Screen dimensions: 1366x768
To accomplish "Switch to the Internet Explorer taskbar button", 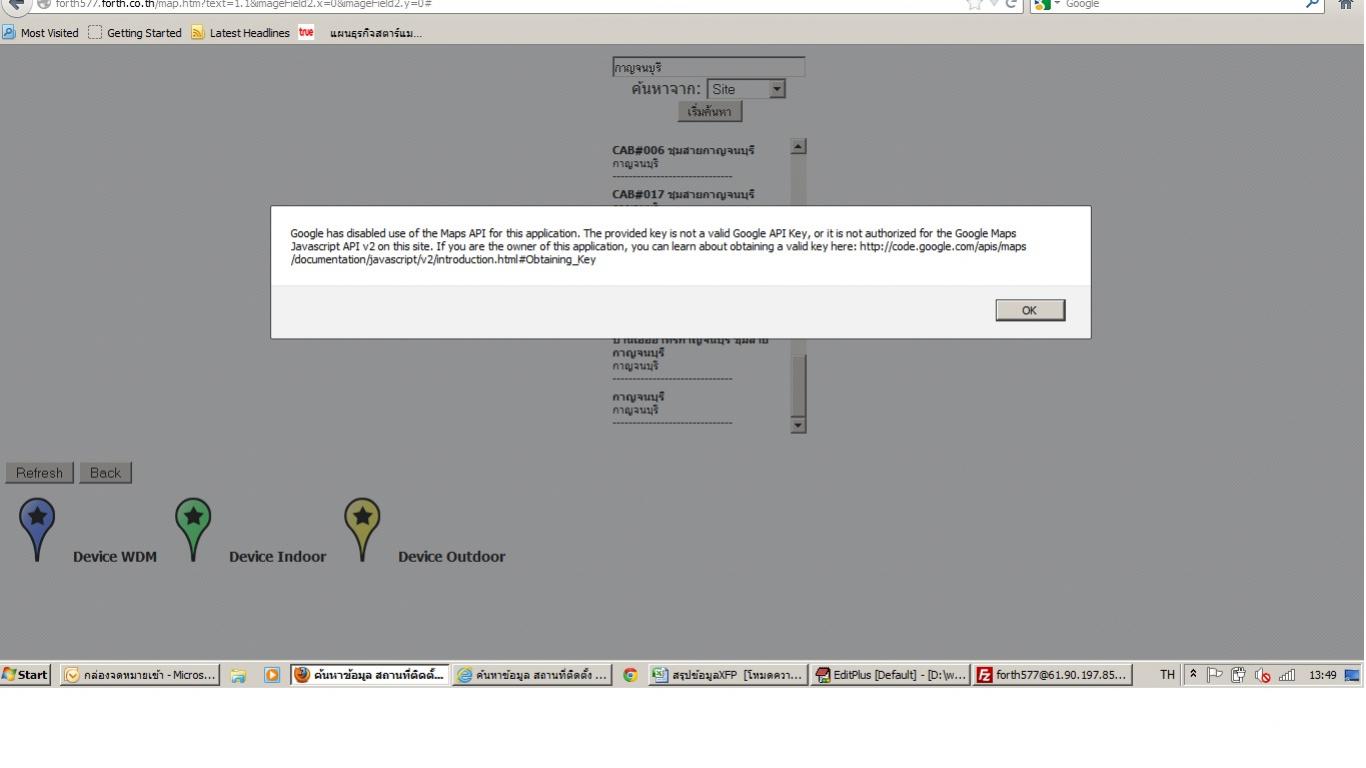I will [x=533, y=675].
